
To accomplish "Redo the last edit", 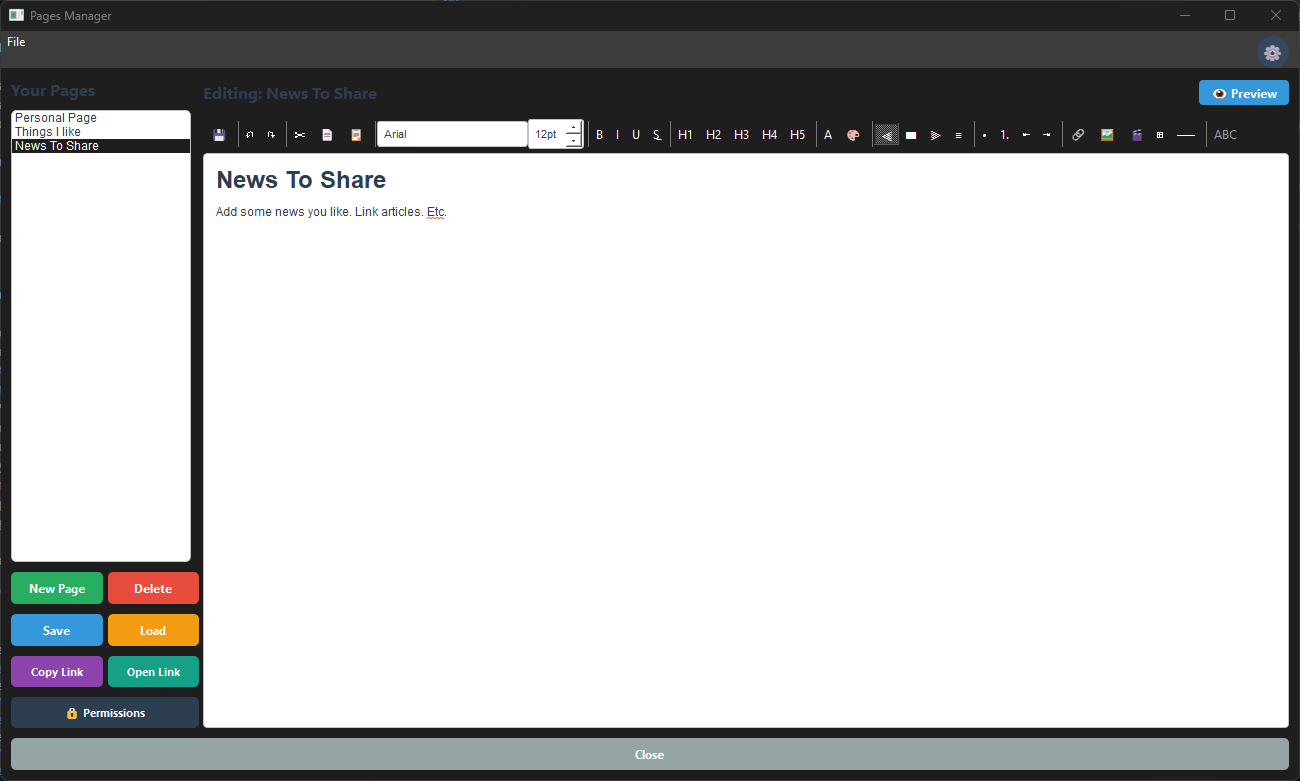I will point(271,135).
